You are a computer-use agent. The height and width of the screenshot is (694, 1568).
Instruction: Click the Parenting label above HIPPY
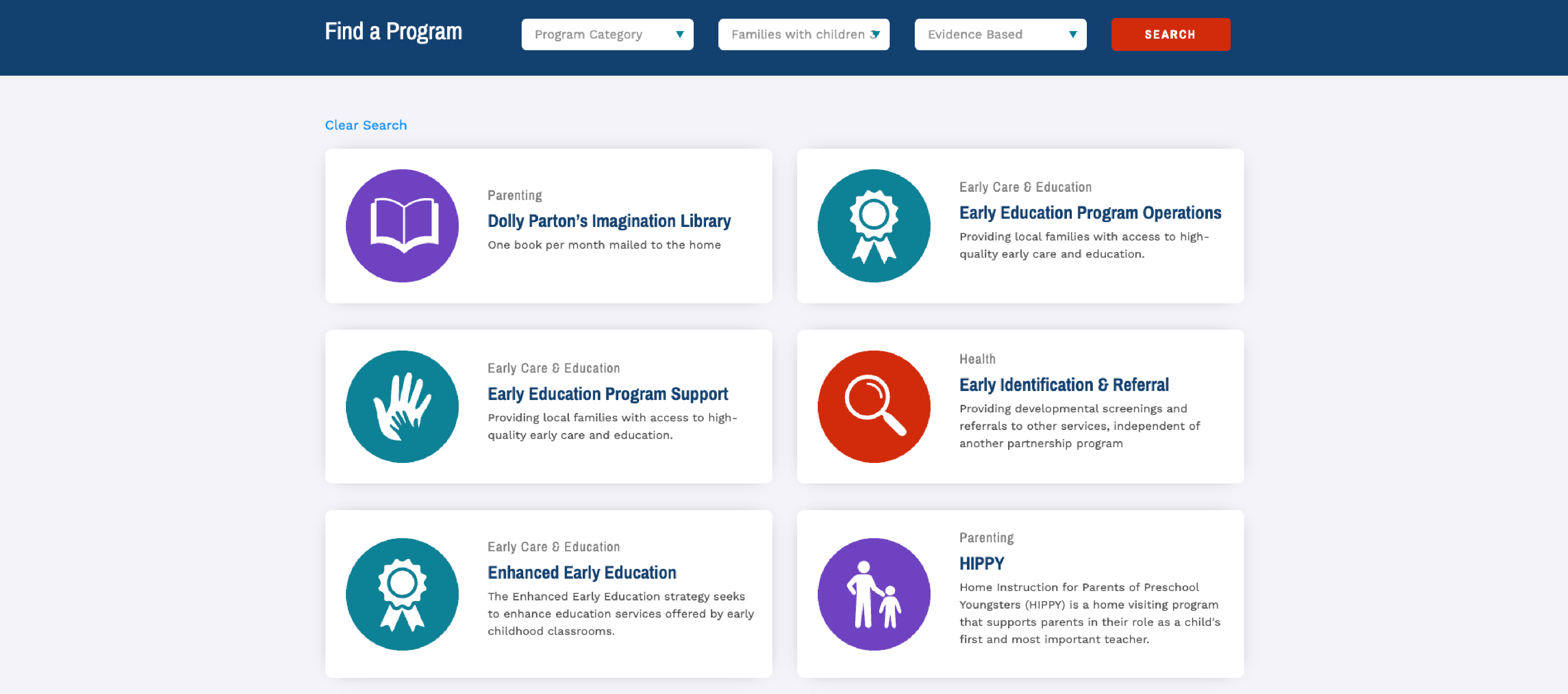tap(986, 538)
